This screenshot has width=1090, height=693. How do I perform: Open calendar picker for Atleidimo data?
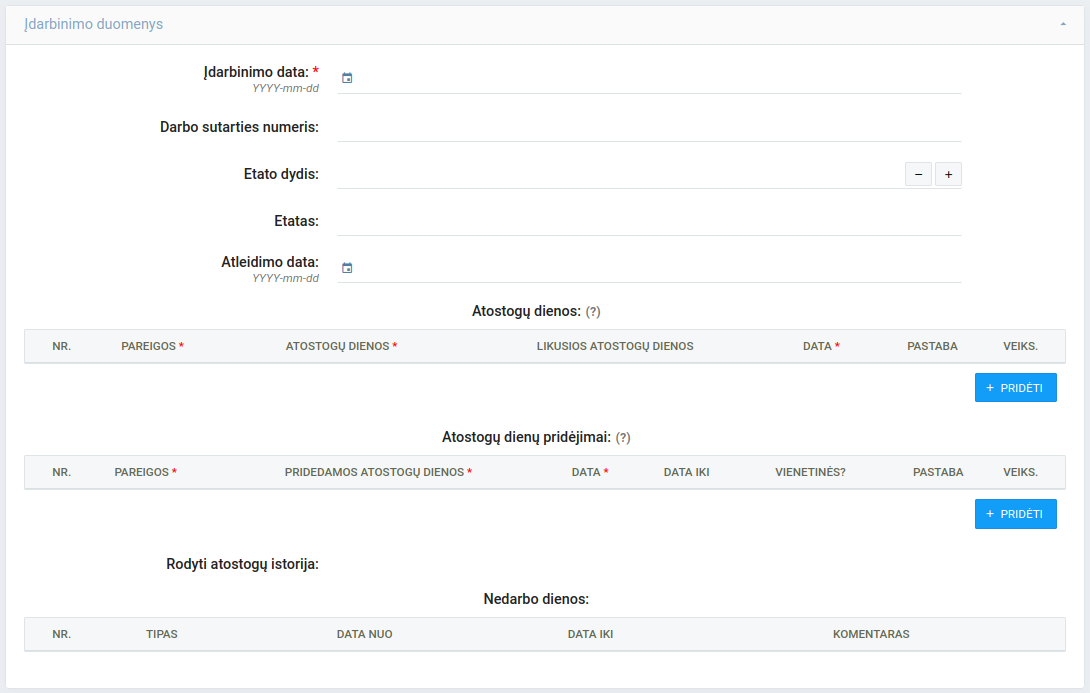coord(347,268)
